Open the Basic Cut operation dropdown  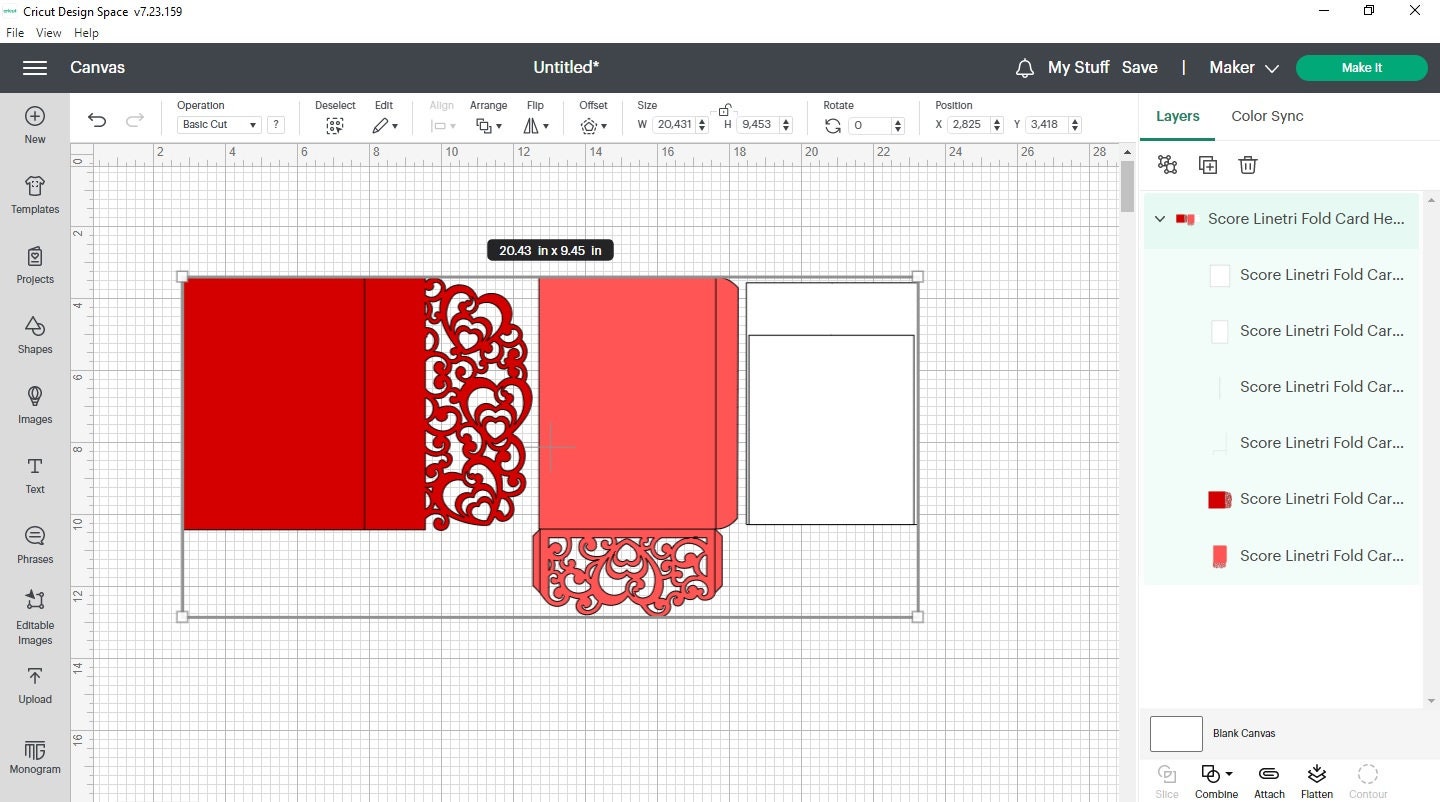click(218, 124)
